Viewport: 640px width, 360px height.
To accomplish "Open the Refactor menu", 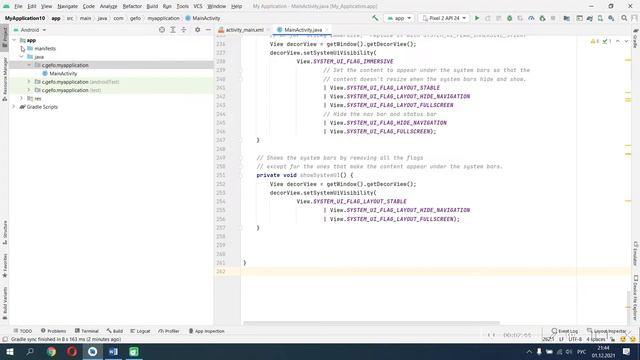I will pyautogui.click(x=132, y=6).
